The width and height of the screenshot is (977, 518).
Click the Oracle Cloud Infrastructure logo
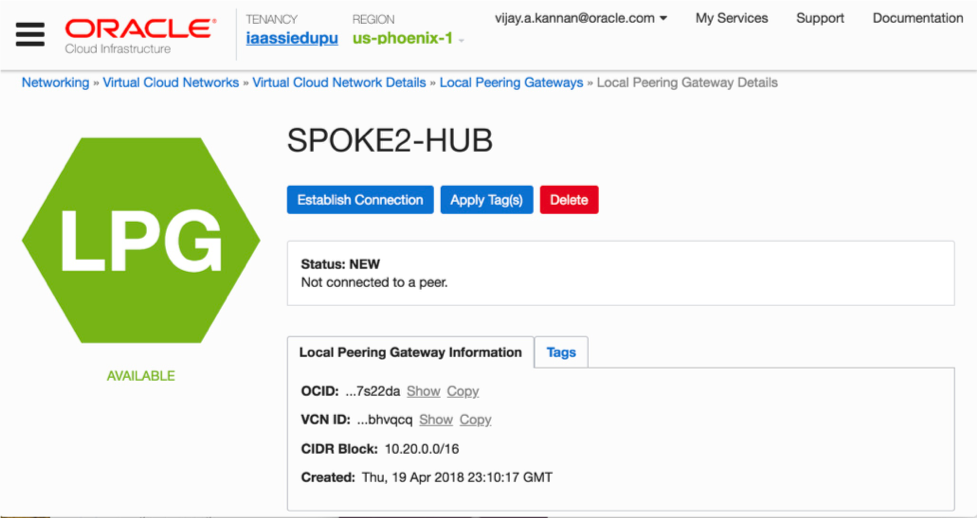click(139, 34)
